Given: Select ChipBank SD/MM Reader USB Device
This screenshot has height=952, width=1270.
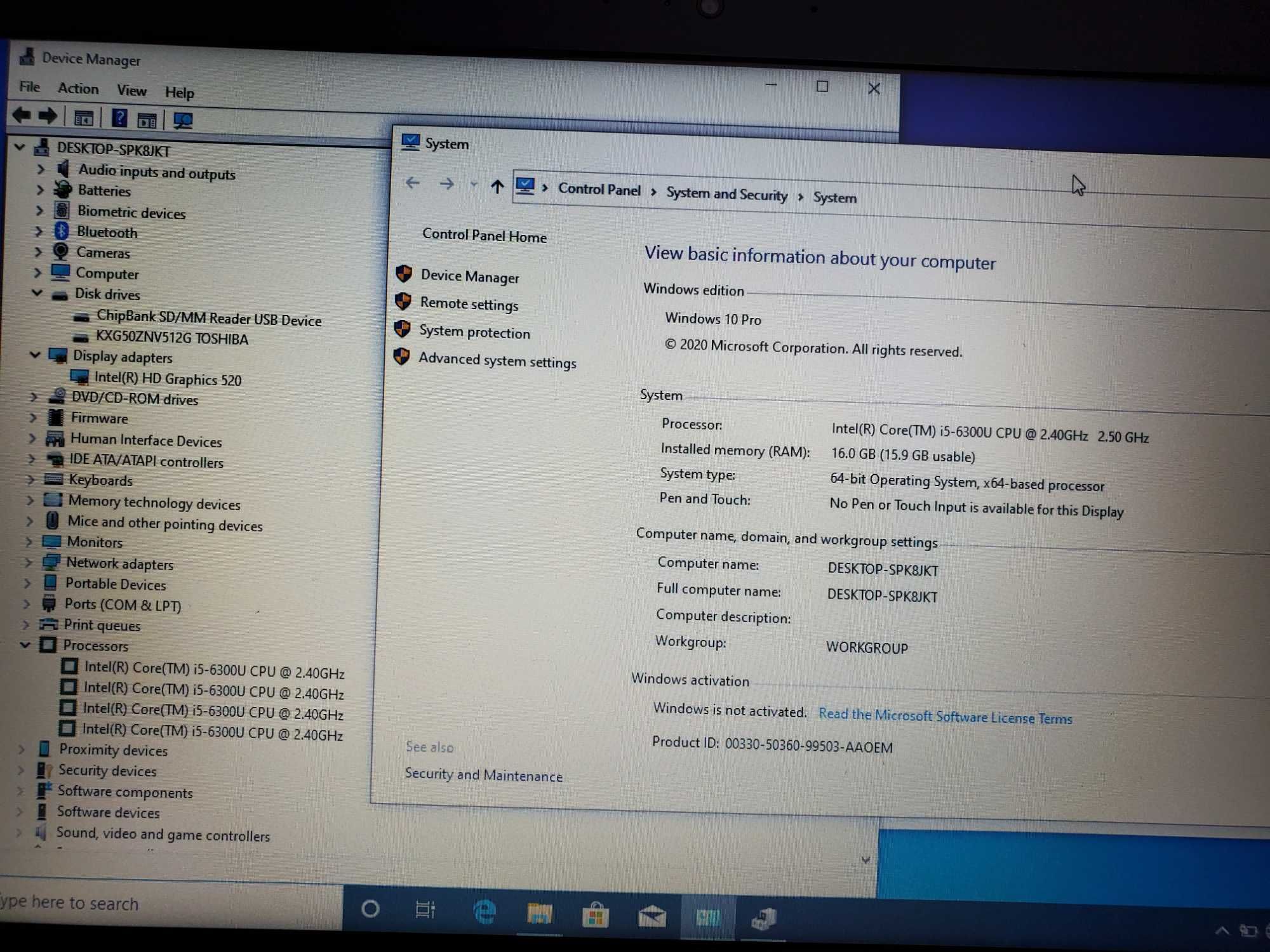Looking at the screenshot, I should pos(208,318).
